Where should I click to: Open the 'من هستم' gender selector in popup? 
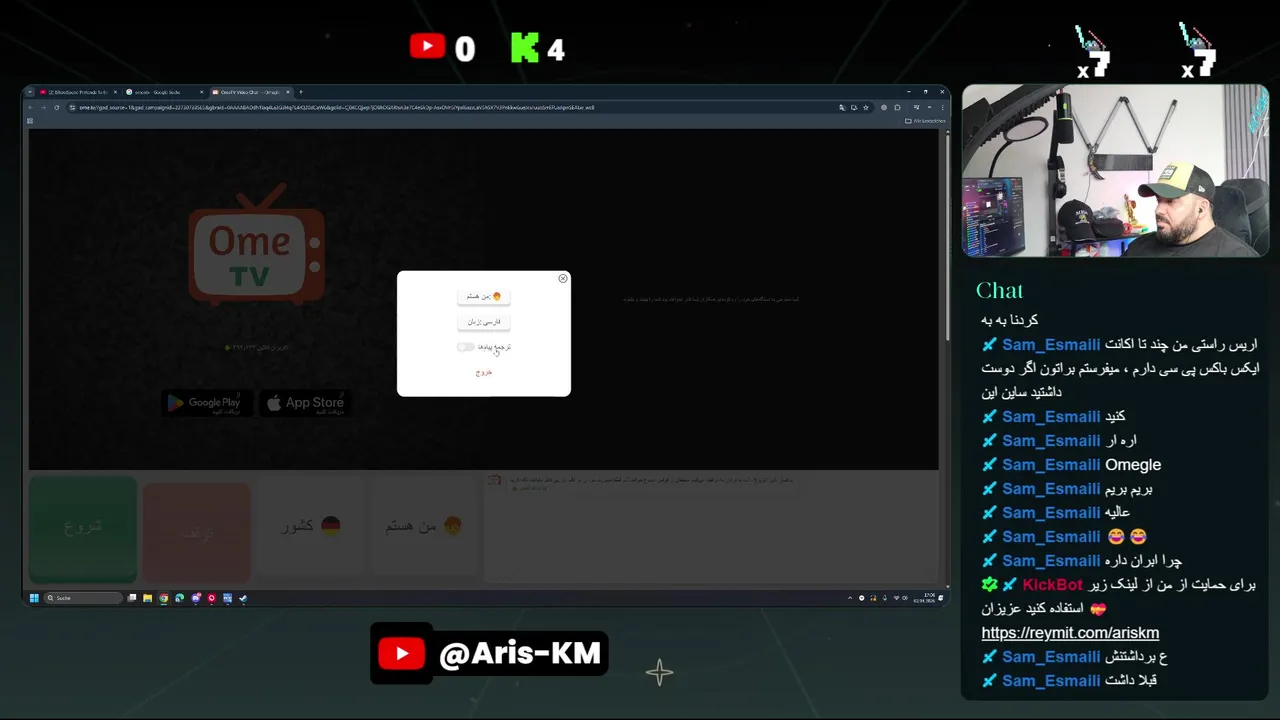(x=484, y=296)
